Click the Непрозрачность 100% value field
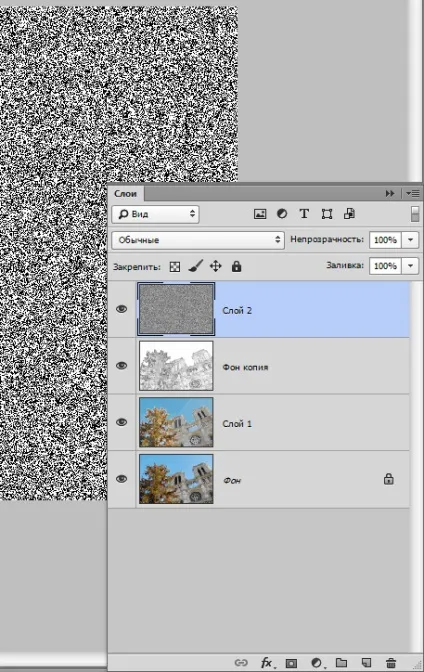The height and width of the screenshot is (672, 424). pos(385,240)
